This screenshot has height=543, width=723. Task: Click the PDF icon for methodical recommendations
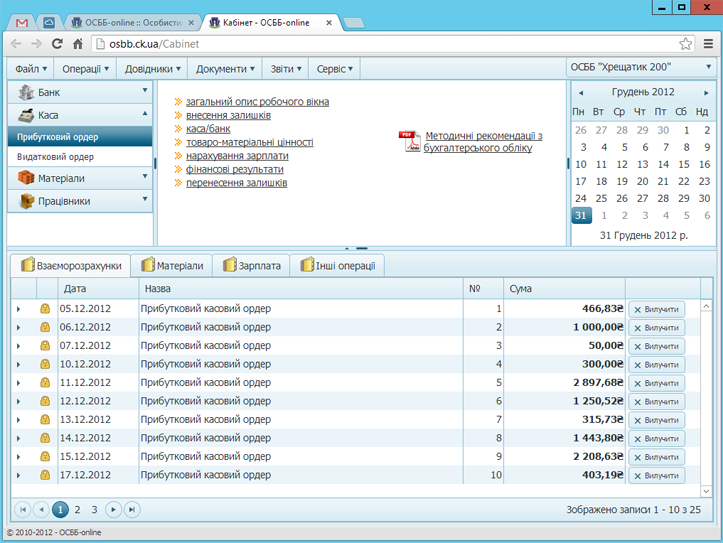410,141
